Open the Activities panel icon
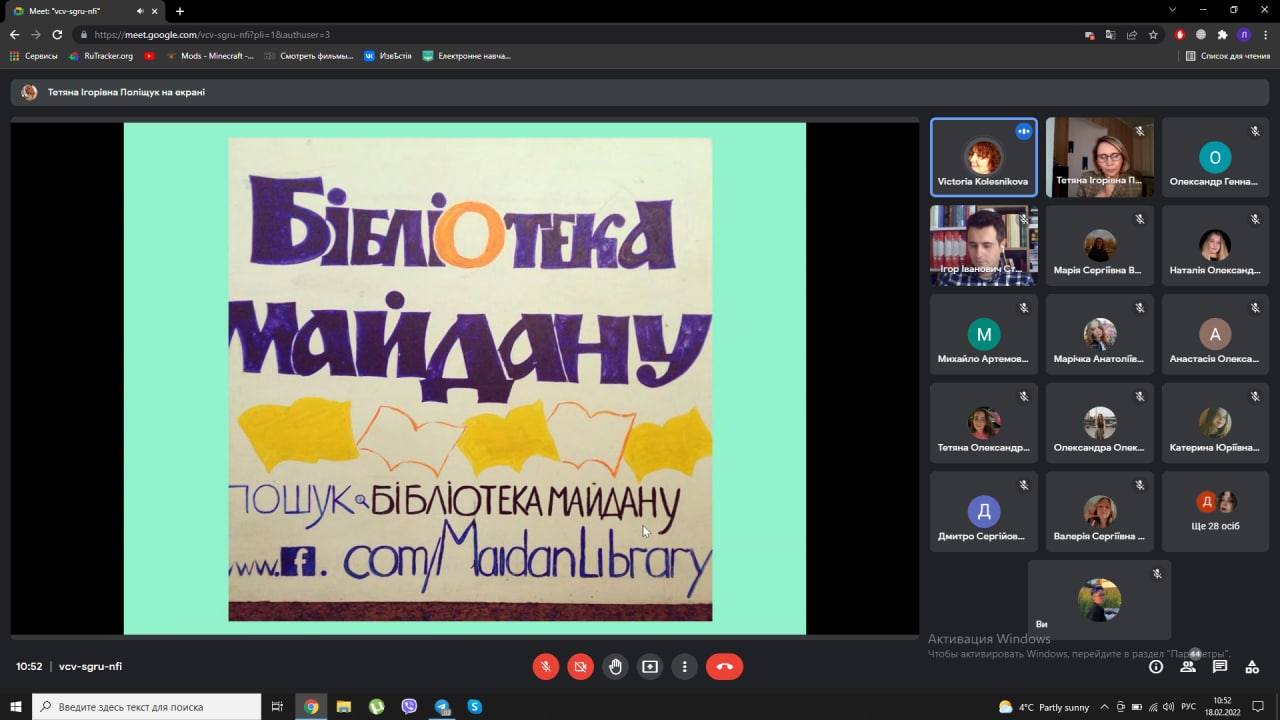1280x720 pixels. tap(1252, 666)
